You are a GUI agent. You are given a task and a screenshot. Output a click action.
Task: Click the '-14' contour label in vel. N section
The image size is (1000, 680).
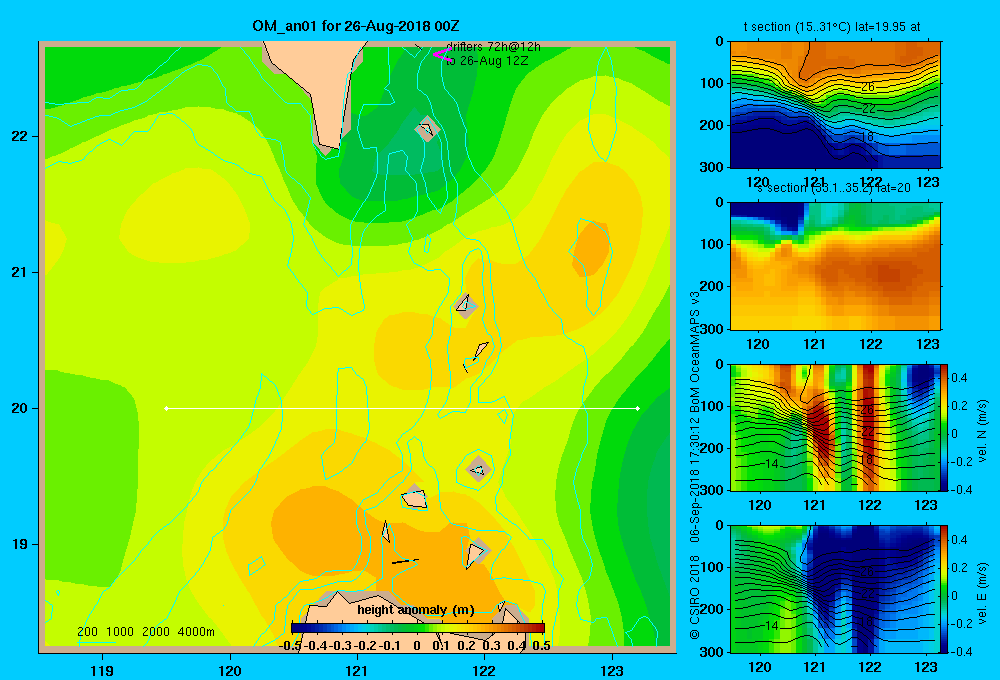tap(769, 464)
